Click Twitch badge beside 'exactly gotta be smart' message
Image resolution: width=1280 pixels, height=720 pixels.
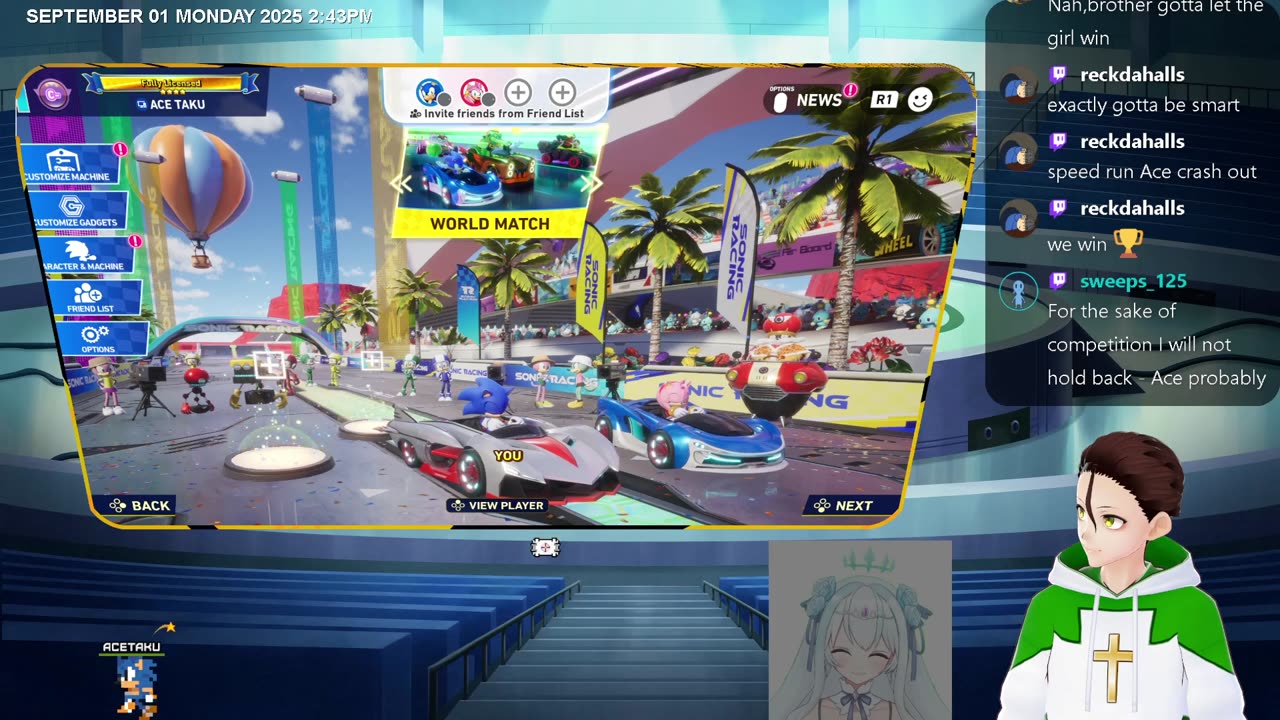[x=1058, y=75]
